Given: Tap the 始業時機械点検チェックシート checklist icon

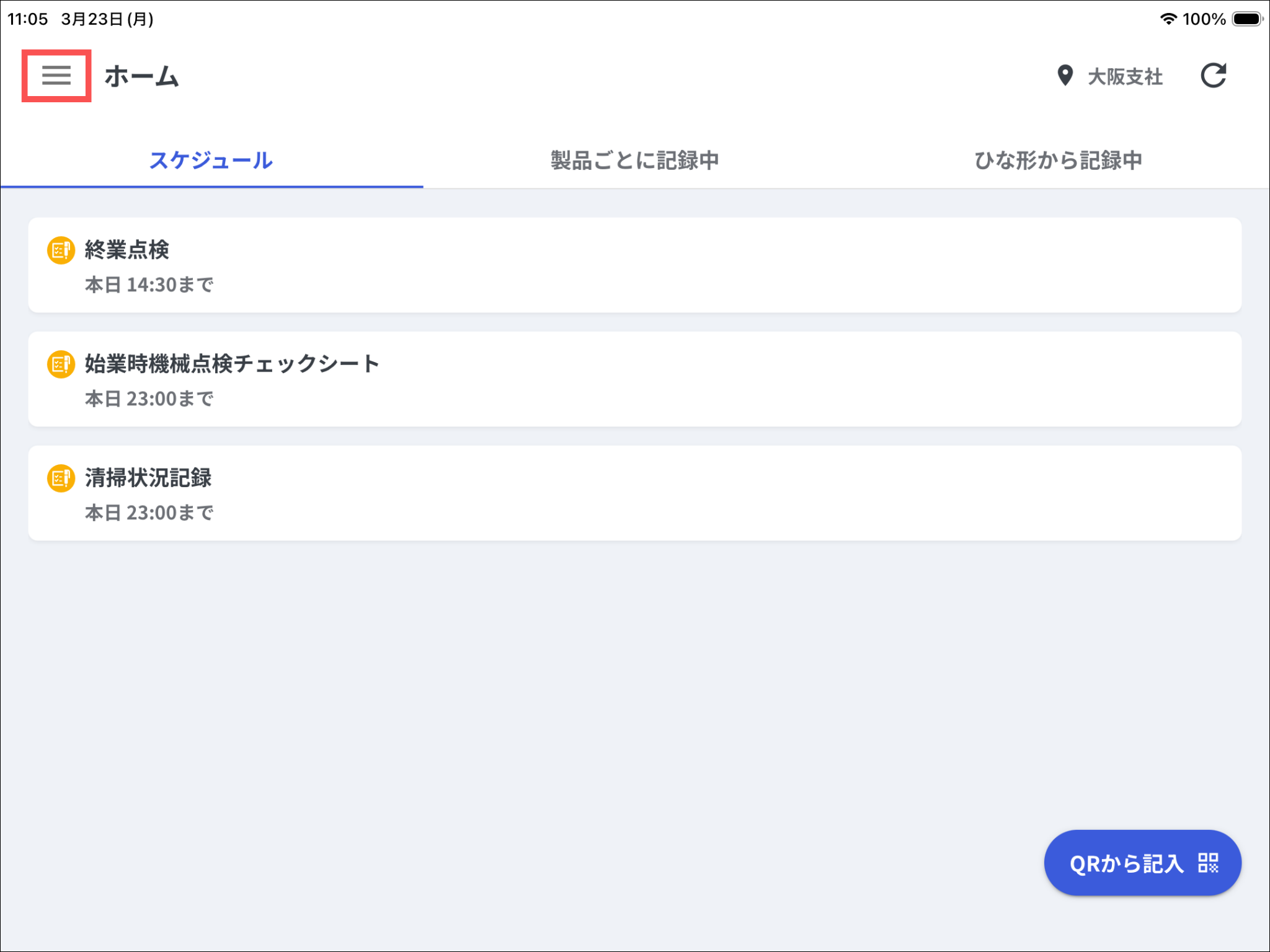Looking at the screenshot, I should 61,364.
